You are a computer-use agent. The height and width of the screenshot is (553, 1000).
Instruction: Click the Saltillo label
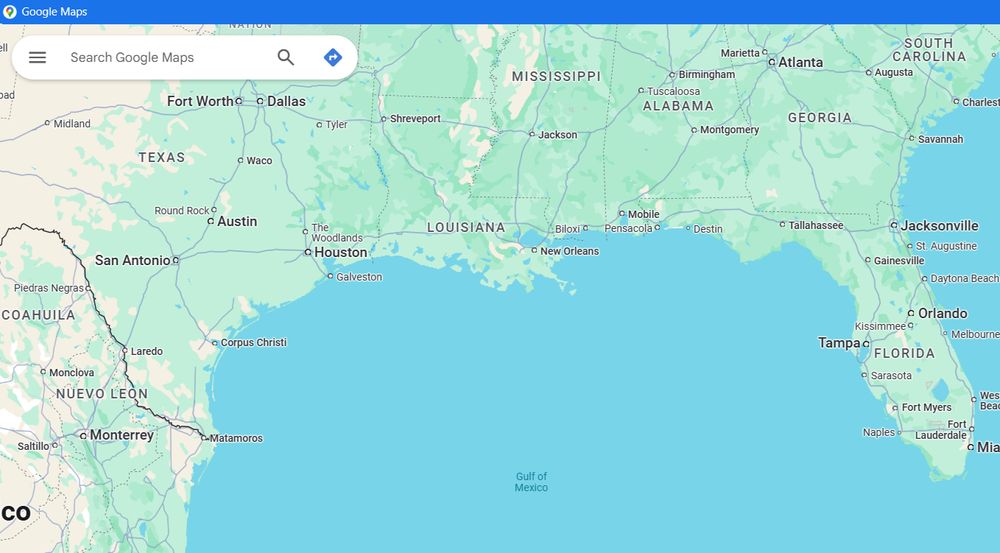33,446
